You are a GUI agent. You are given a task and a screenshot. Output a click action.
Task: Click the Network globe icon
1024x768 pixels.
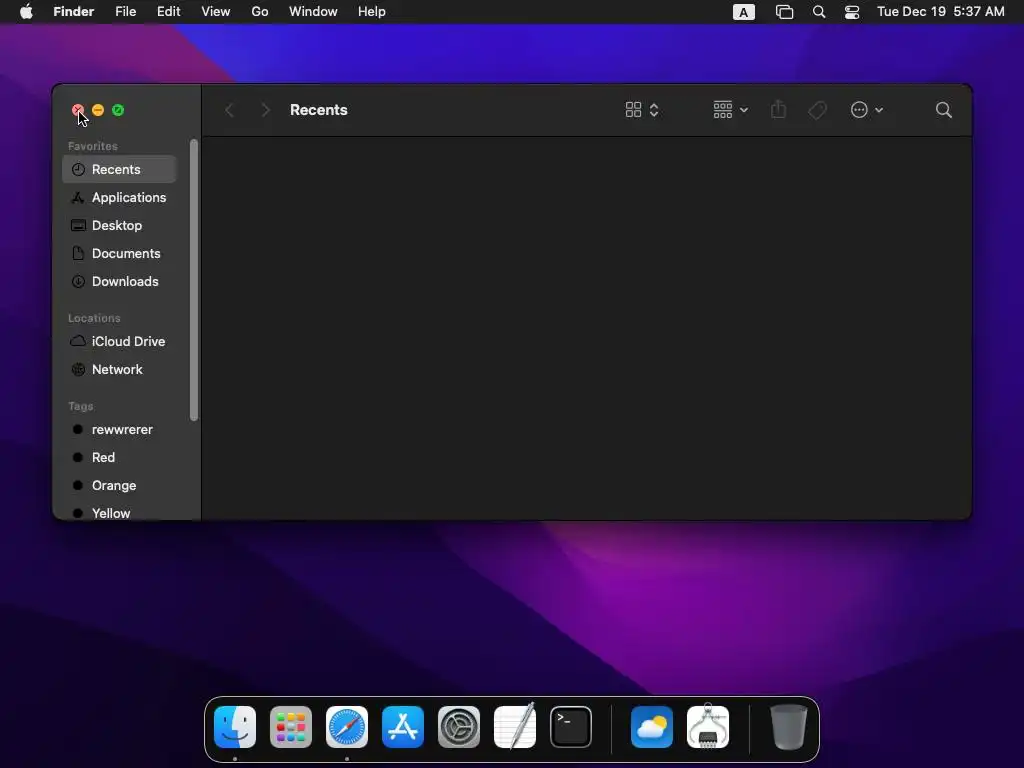pyautogui.click(x=78, y=370)
